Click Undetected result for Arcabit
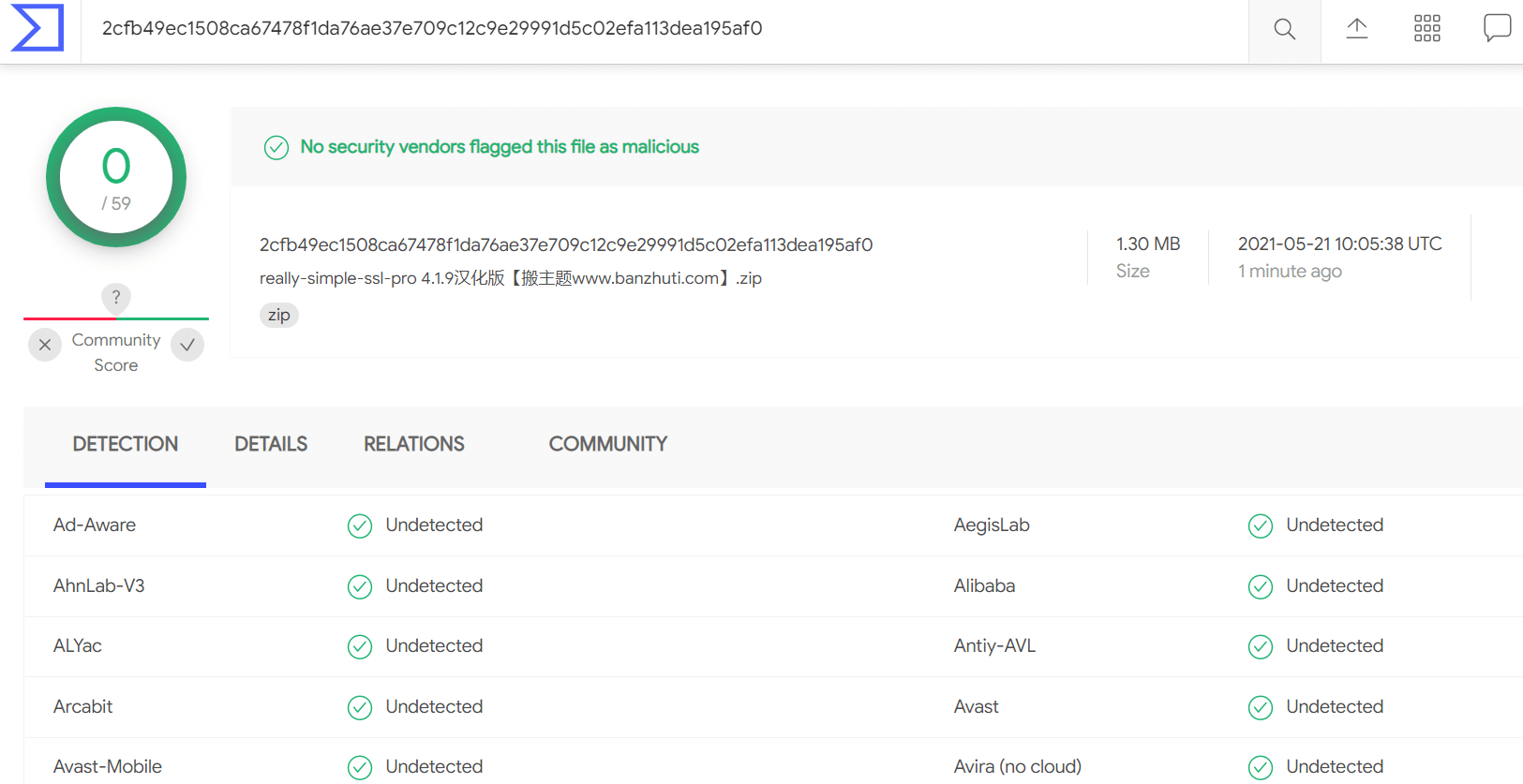The image size is (1523, 784). [435, 706]
